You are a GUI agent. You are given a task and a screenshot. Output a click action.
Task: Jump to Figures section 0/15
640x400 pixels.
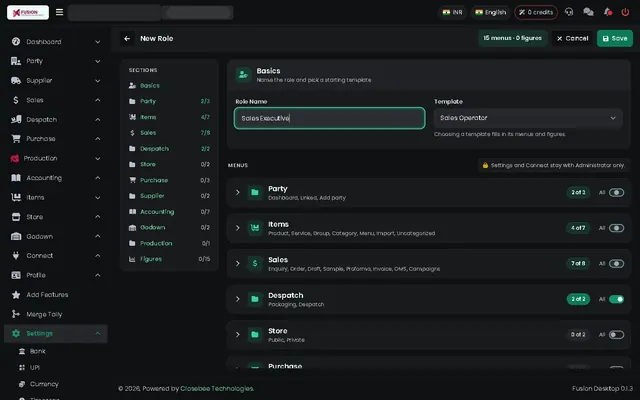coord(169,259)
